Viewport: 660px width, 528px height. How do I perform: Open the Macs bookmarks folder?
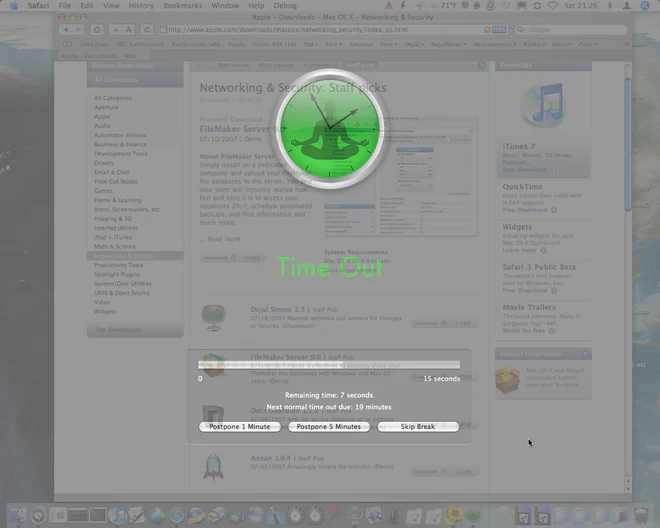coord(562,44)
